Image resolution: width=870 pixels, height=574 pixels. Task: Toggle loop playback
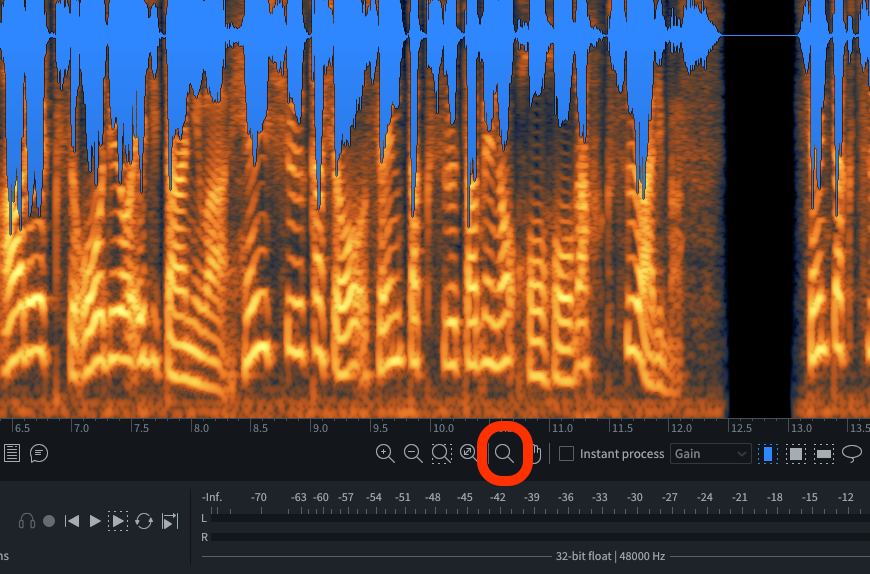coord(144,521)
